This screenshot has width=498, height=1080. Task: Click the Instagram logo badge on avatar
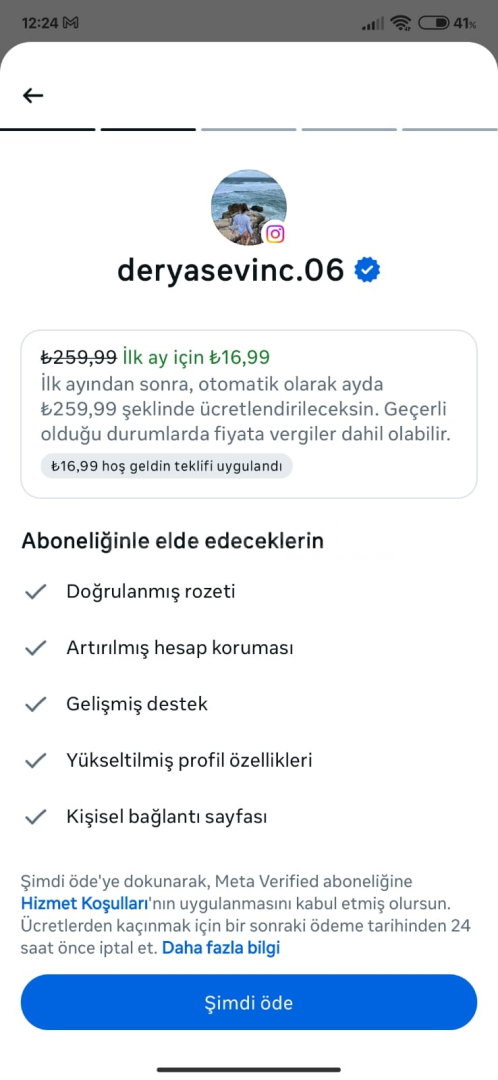(x=275, y=234)
